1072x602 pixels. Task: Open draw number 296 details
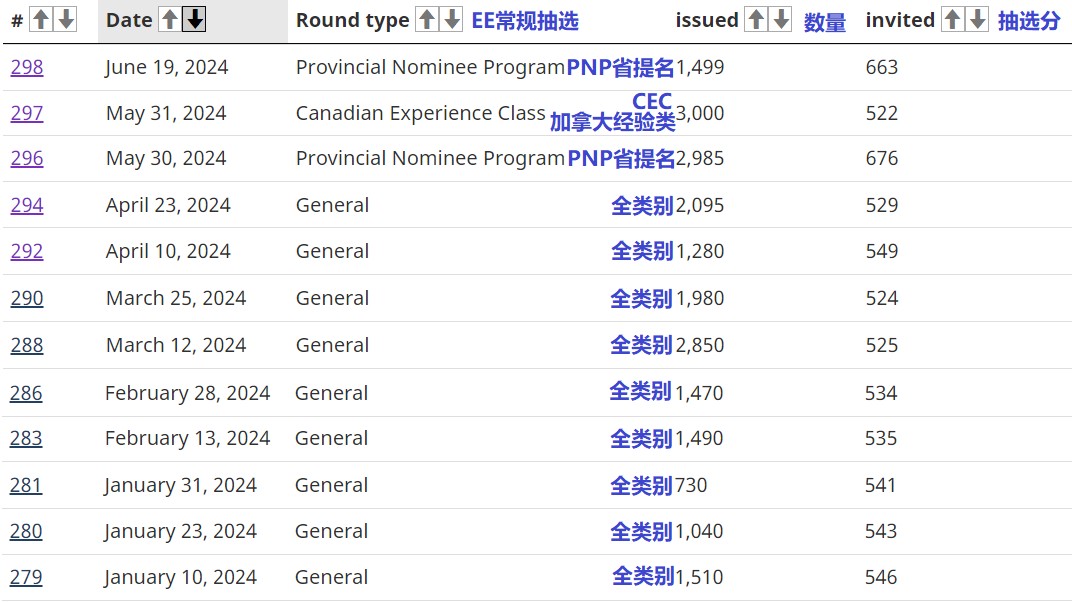[26, 158]
